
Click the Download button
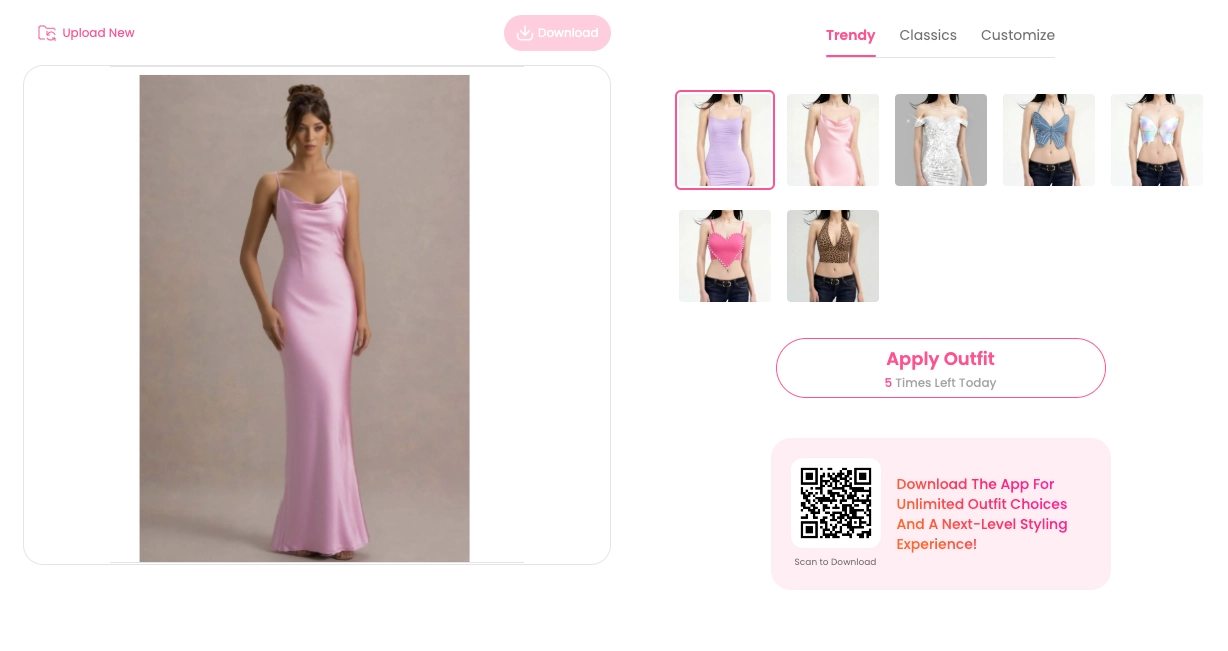[x=557, y=32]
